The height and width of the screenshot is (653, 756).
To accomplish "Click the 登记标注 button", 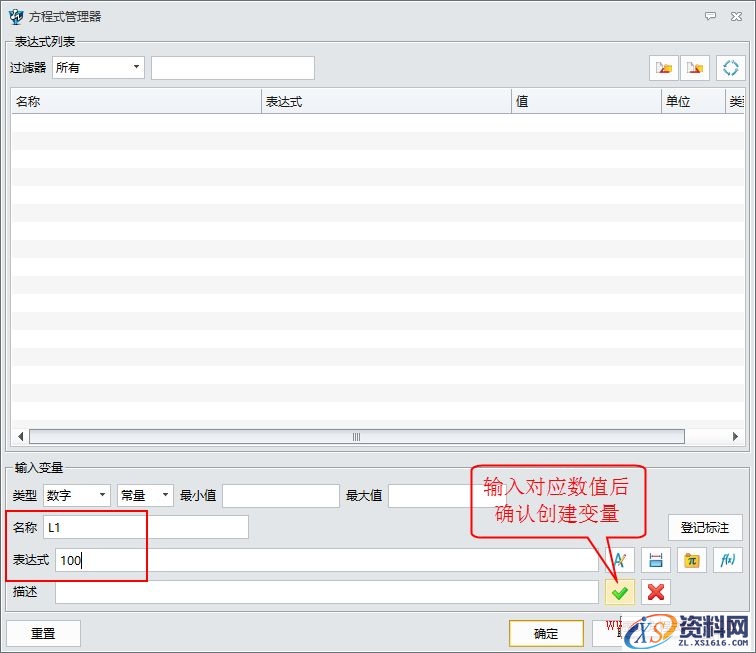I will (705, 528).
